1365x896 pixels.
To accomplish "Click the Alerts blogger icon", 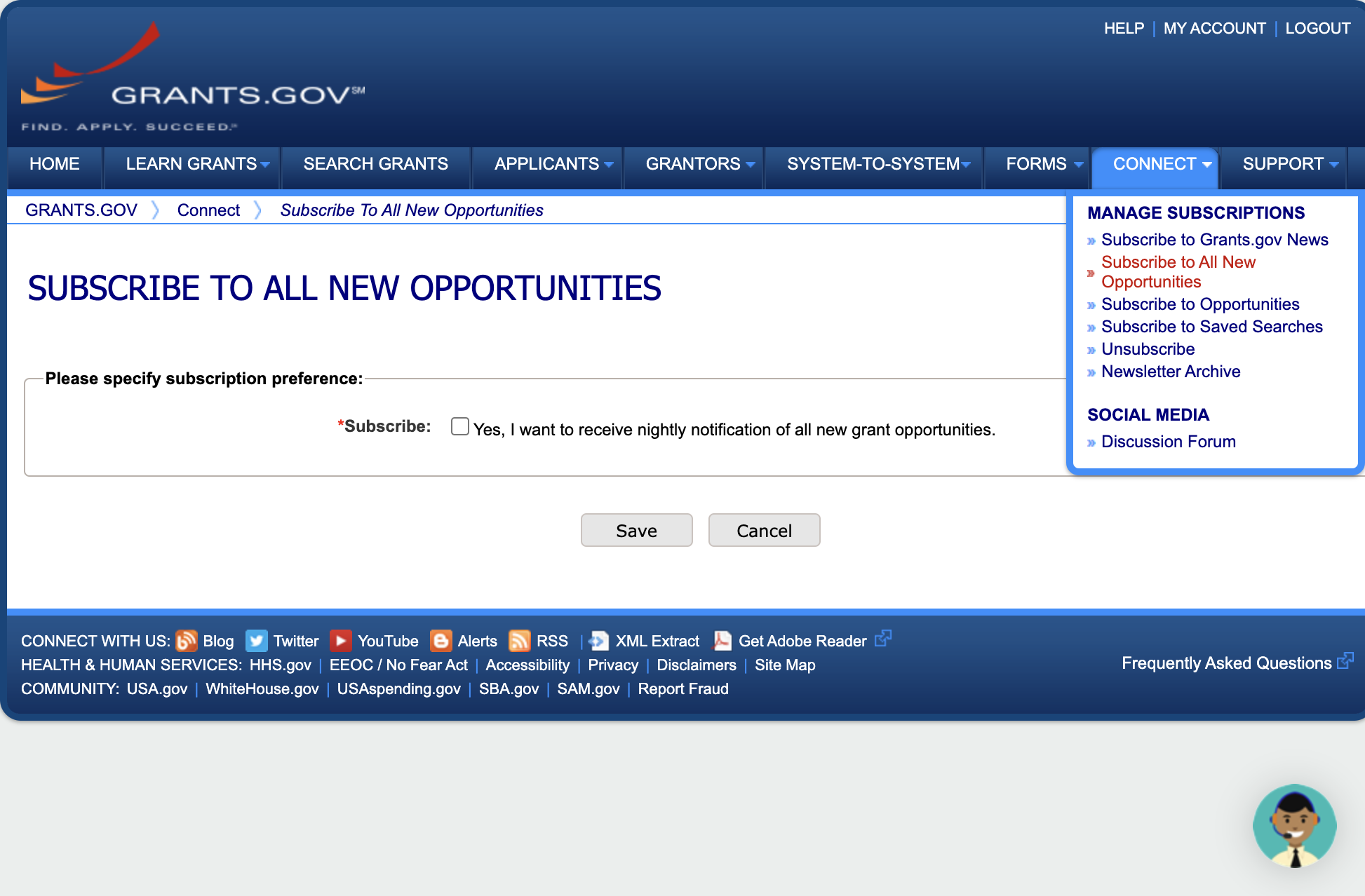I will [x=441, y=641].
